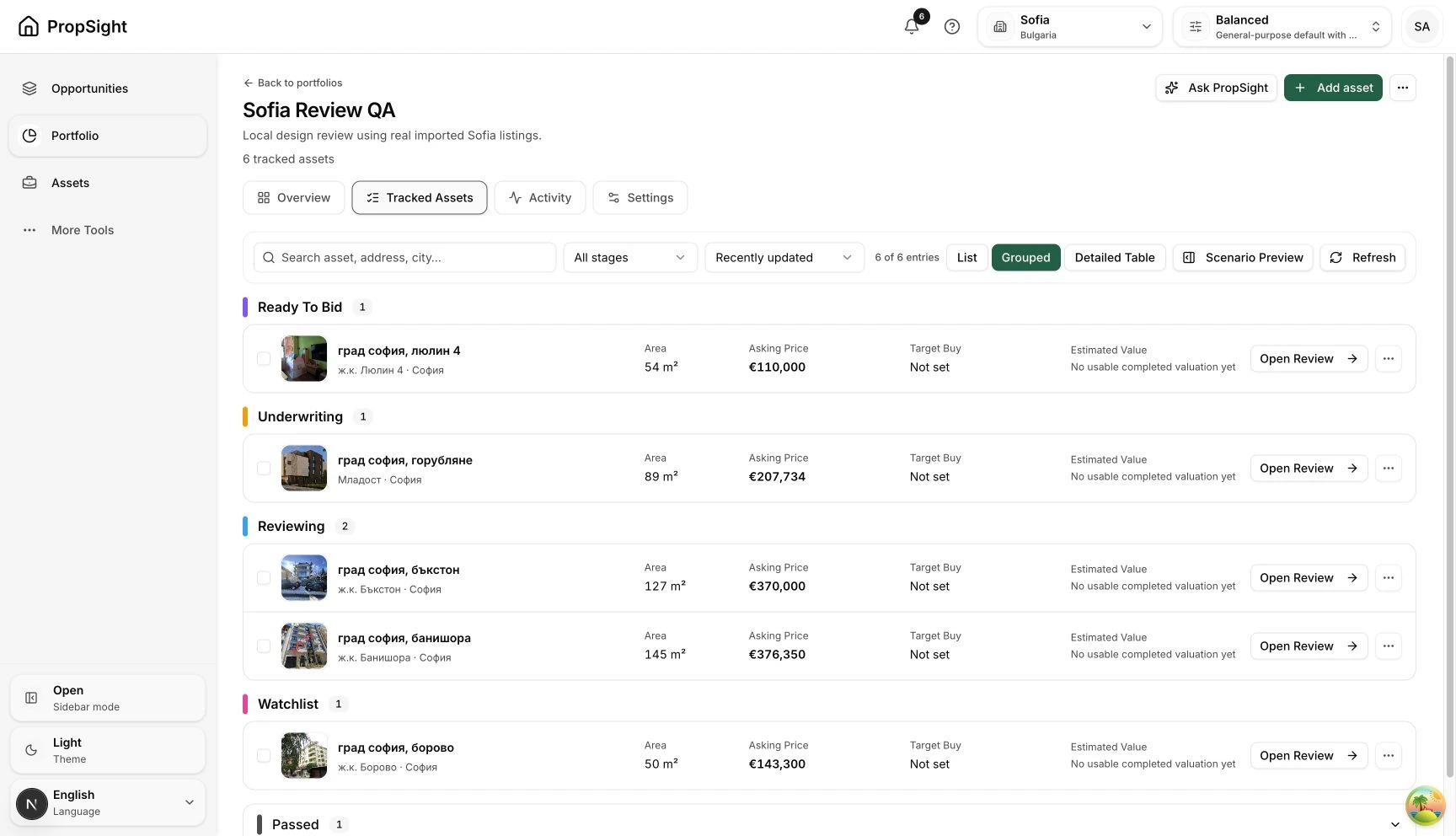
Task: Open the Sofia Bulgaria market selector
Action: click(1070, 27)
